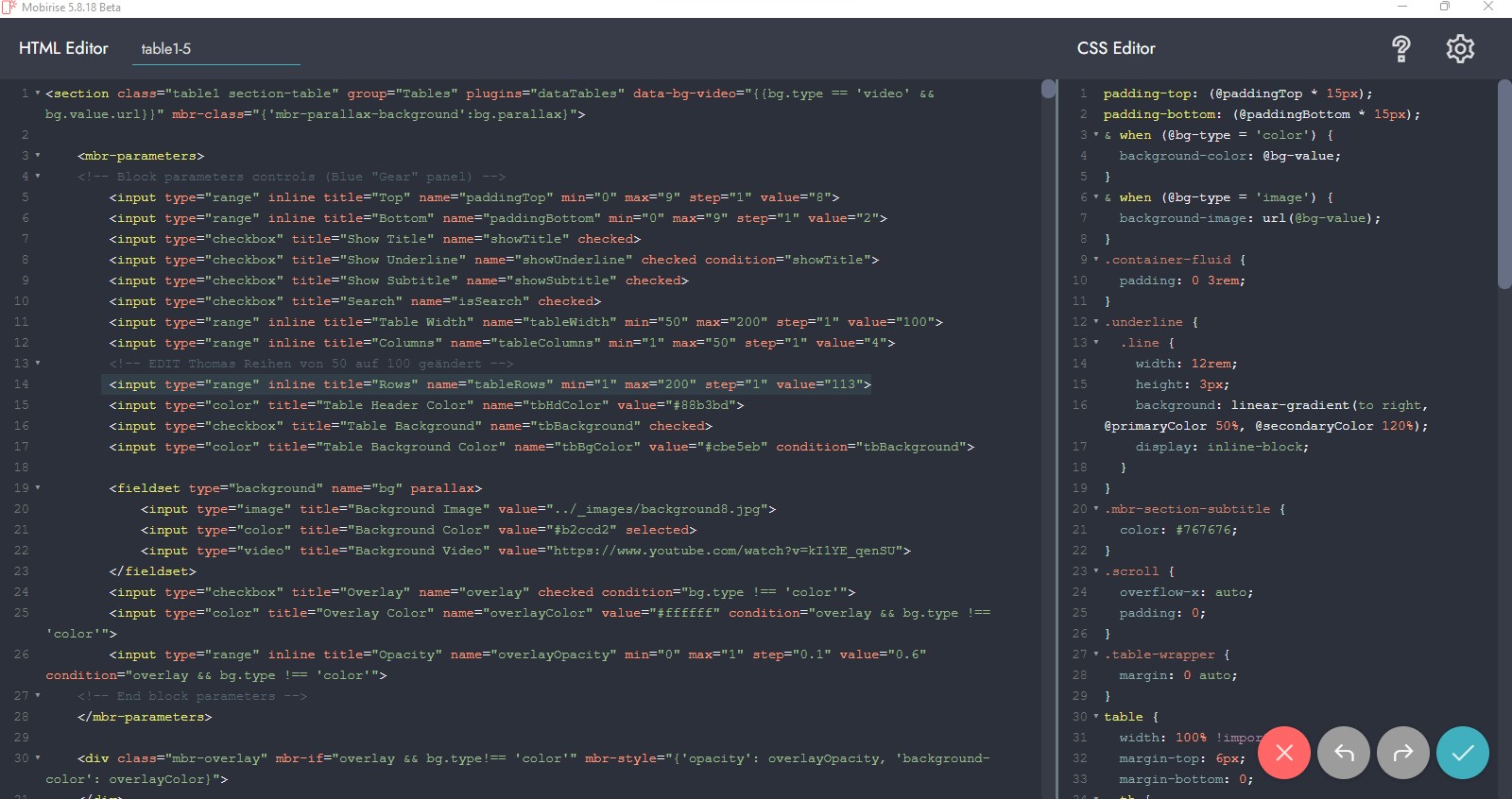Click the CSS Editor heading

pos(1116,48)
